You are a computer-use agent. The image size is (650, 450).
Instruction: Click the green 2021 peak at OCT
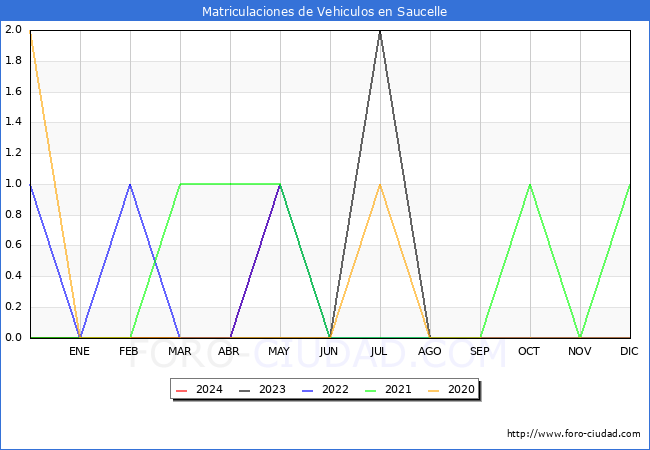click(530, 184)
